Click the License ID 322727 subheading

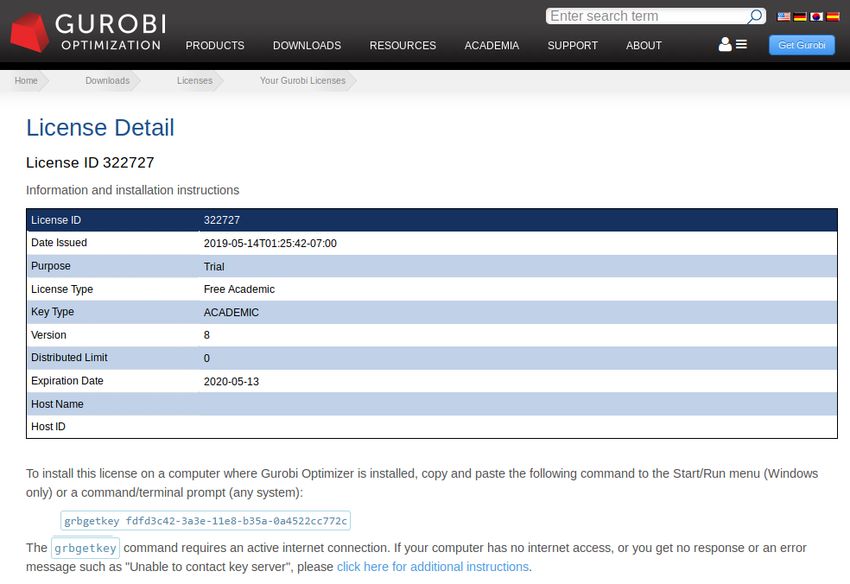pos(90,163)
